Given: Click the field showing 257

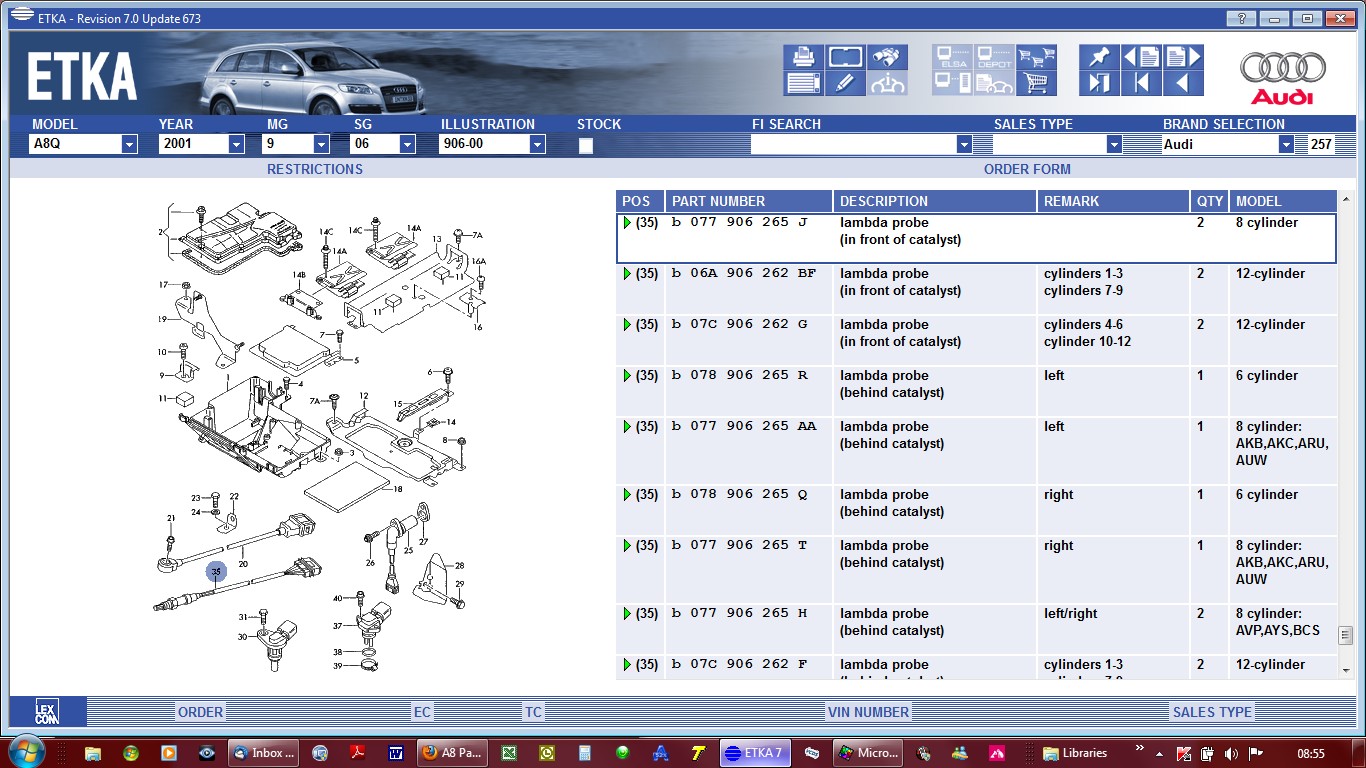Looking at the screenshot, I should (x=1321, y=144).
